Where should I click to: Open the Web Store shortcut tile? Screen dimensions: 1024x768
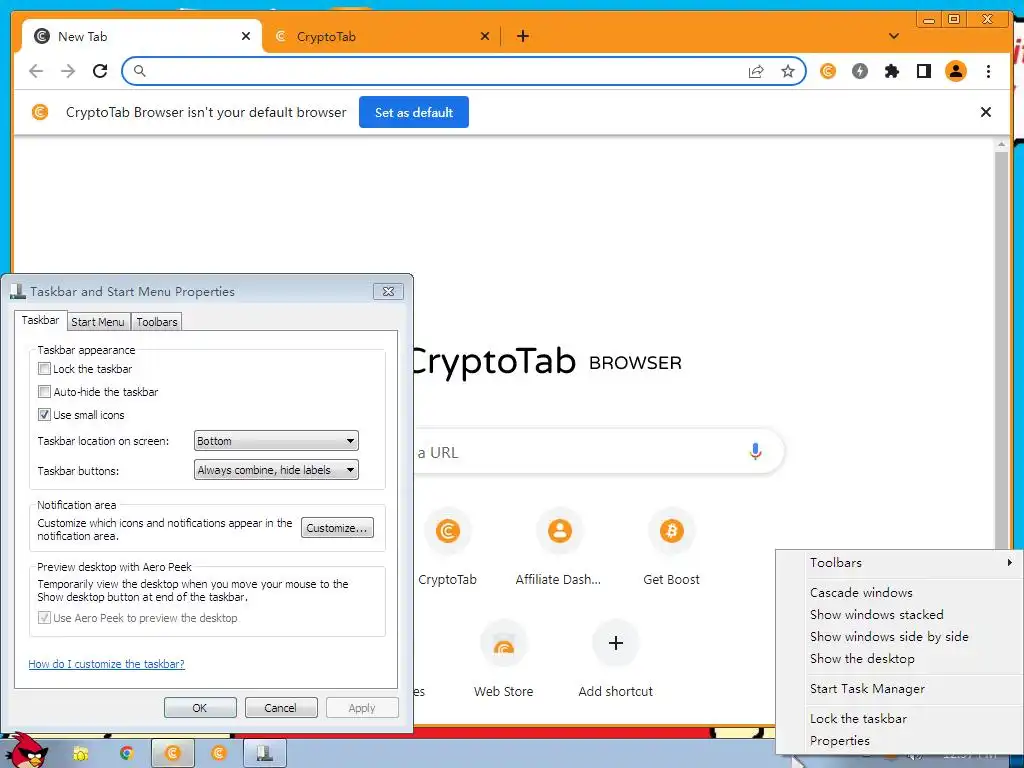(x=503, y=658)
